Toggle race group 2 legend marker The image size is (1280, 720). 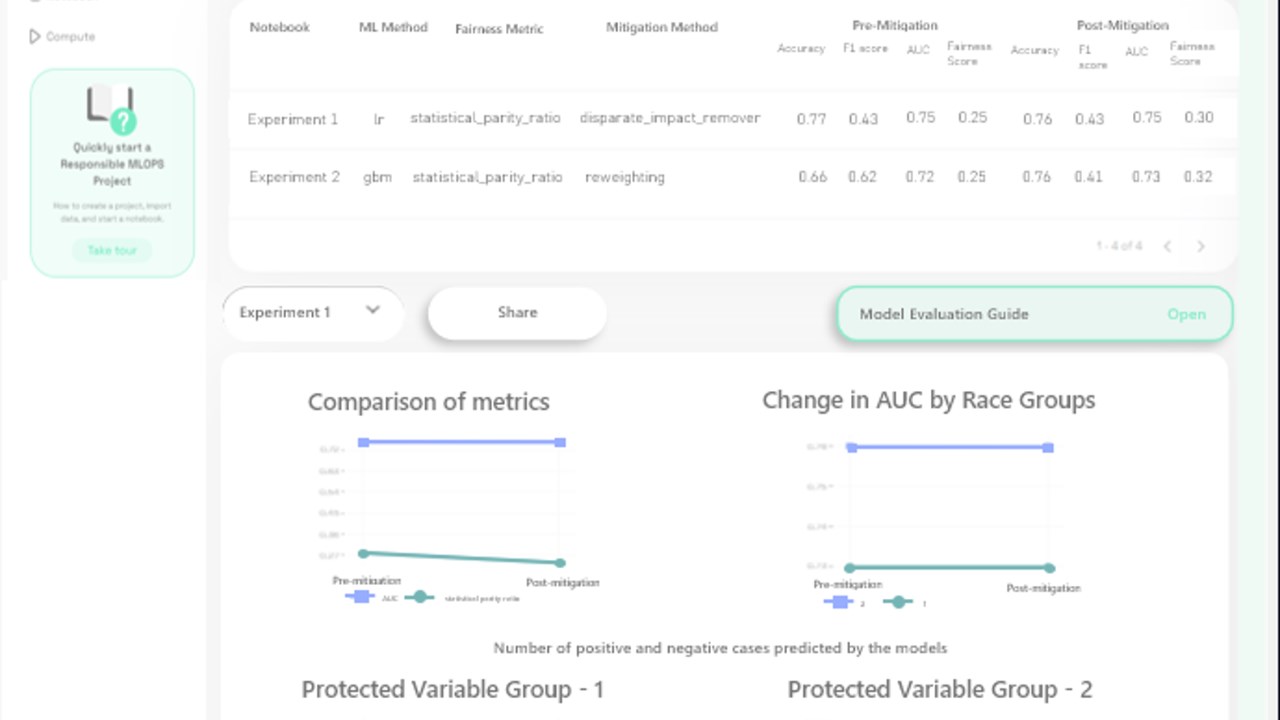[x=838, y=602]
